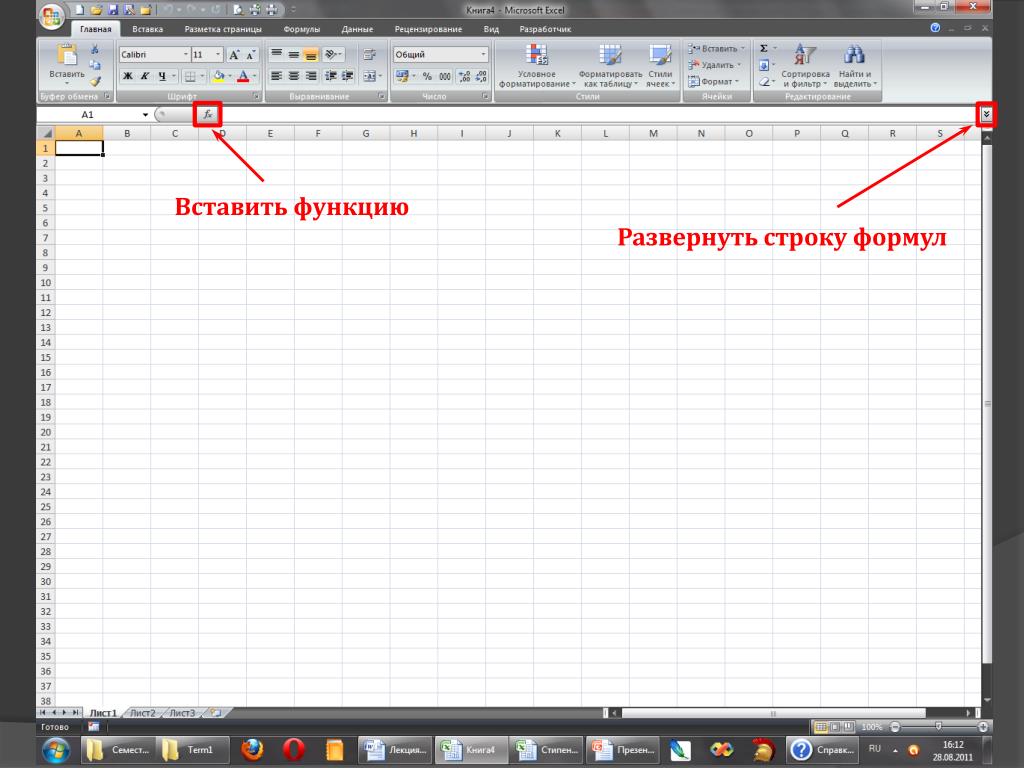Open the font size 11 dropdown
Viewport: 1024px width, 768px height.
coord(218,55)
